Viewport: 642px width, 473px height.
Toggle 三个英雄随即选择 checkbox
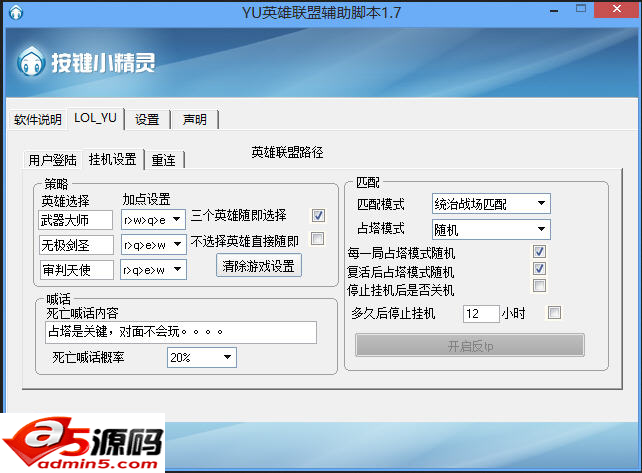318,215
